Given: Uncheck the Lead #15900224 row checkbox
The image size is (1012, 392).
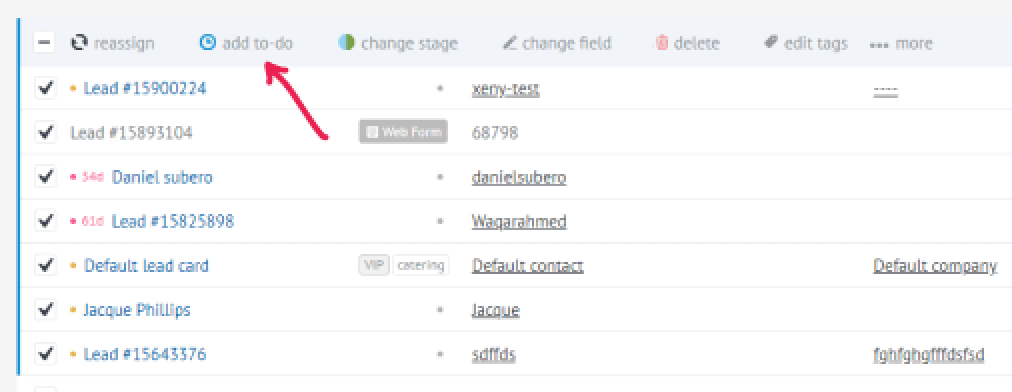Looking at the screenshot, I should [45, 88].
